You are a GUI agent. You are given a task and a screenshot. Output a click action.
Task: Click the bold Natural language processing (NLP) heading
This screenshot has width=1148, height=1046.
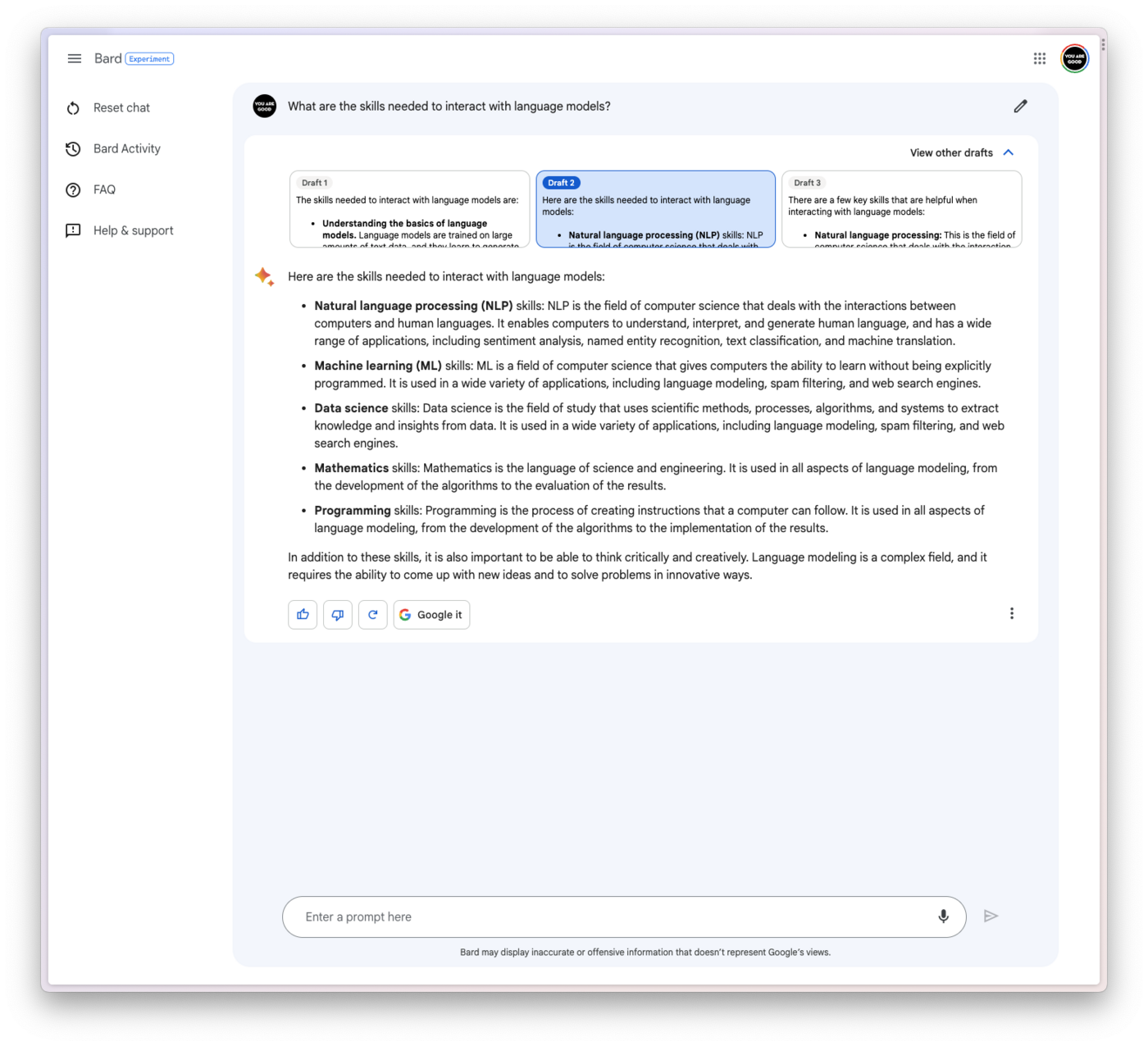coord(413,306)
